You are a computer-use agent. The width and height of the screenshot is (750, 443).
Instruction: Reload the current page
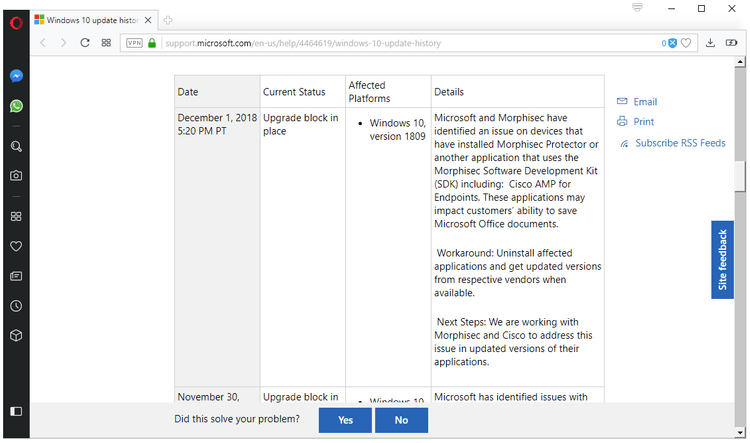click(85, 43)
